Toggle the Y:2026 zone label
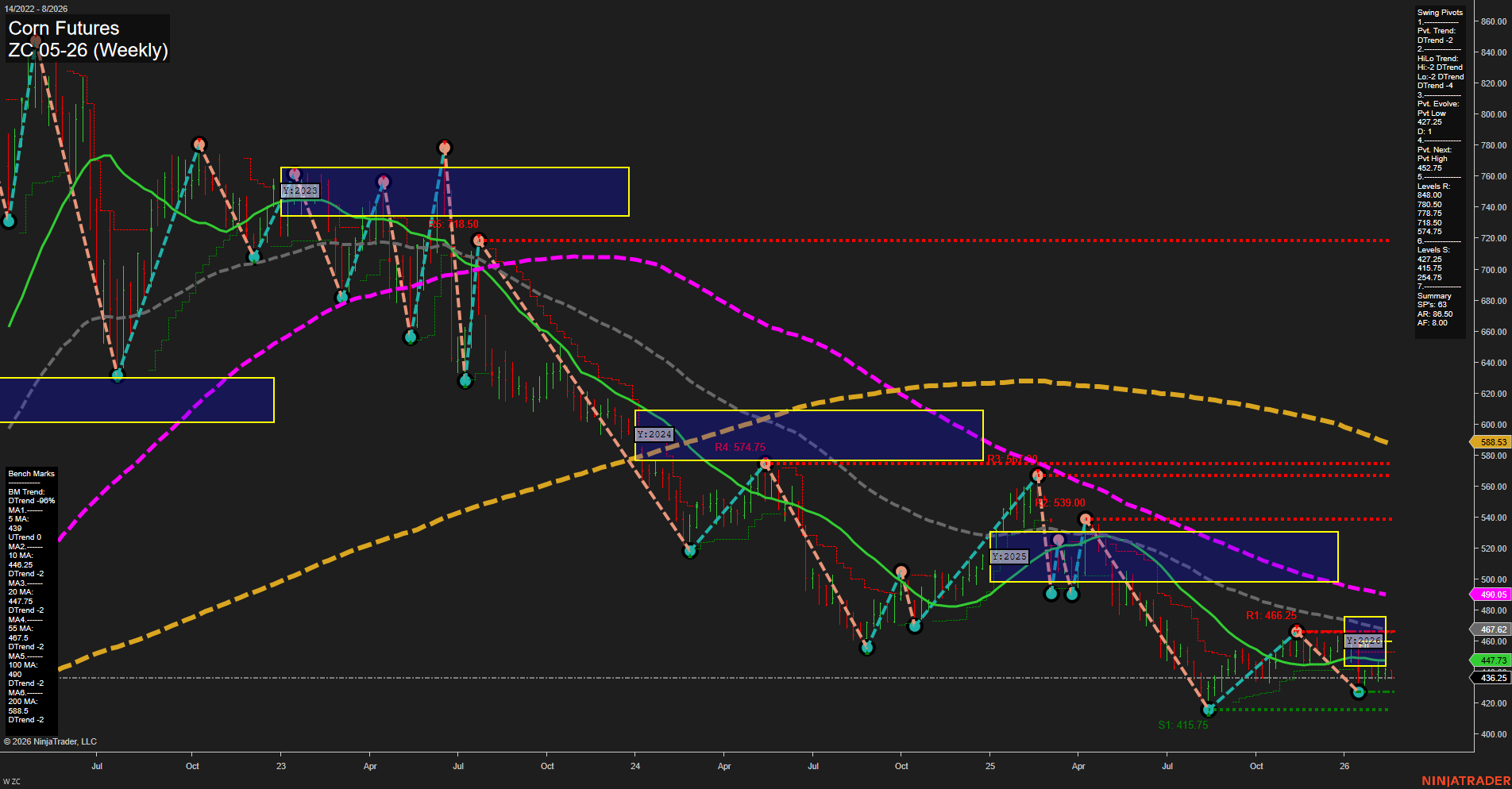 (1363, 640)
